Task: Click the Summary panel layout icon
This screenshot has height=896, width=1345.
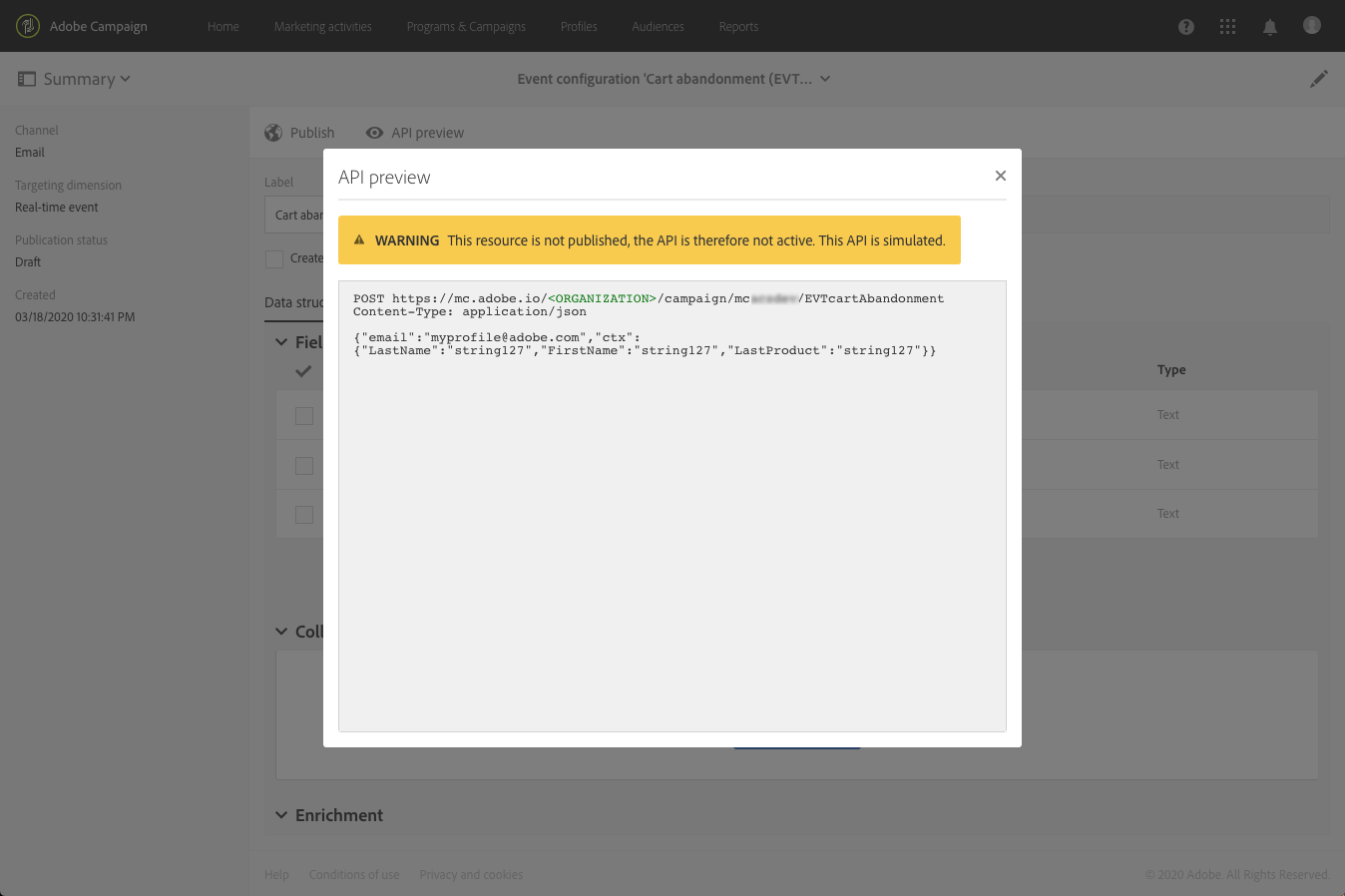Action: (x=27, y=79)
